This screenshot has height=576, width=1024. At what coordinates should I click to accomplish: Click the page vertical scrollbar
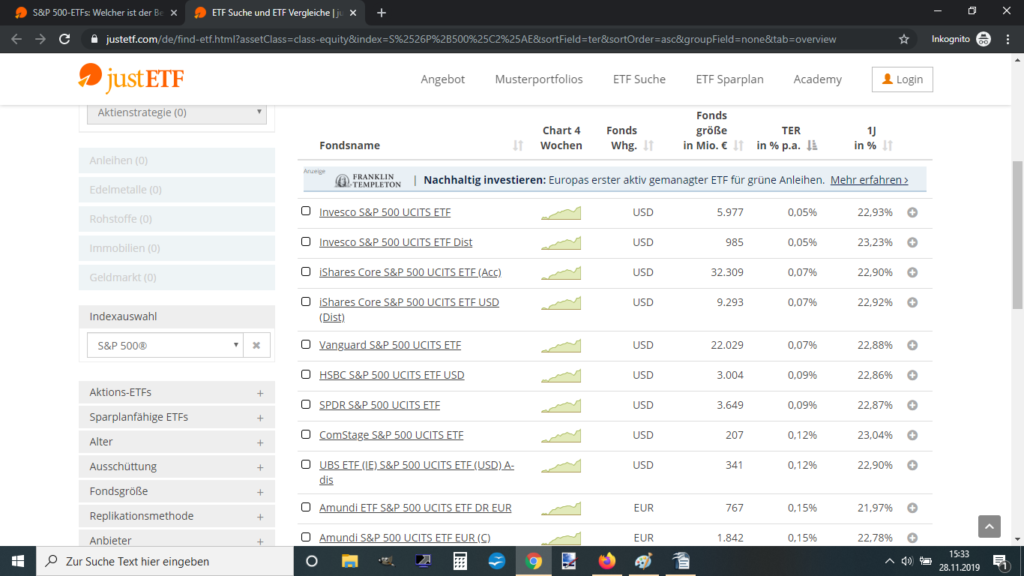(x=1017, y=235)
